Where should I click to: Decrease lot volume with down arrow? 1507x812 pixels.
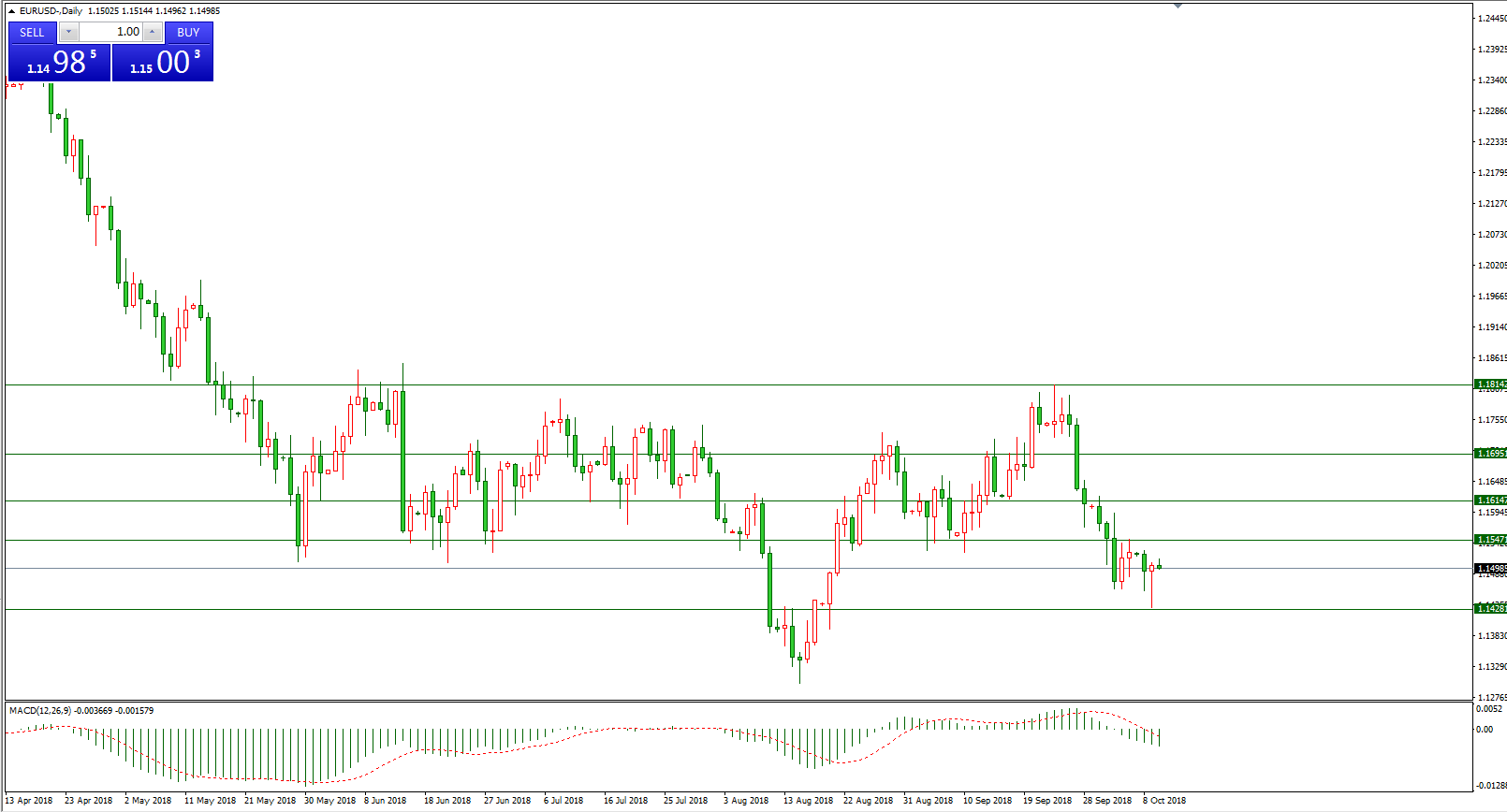click(68, 32)
